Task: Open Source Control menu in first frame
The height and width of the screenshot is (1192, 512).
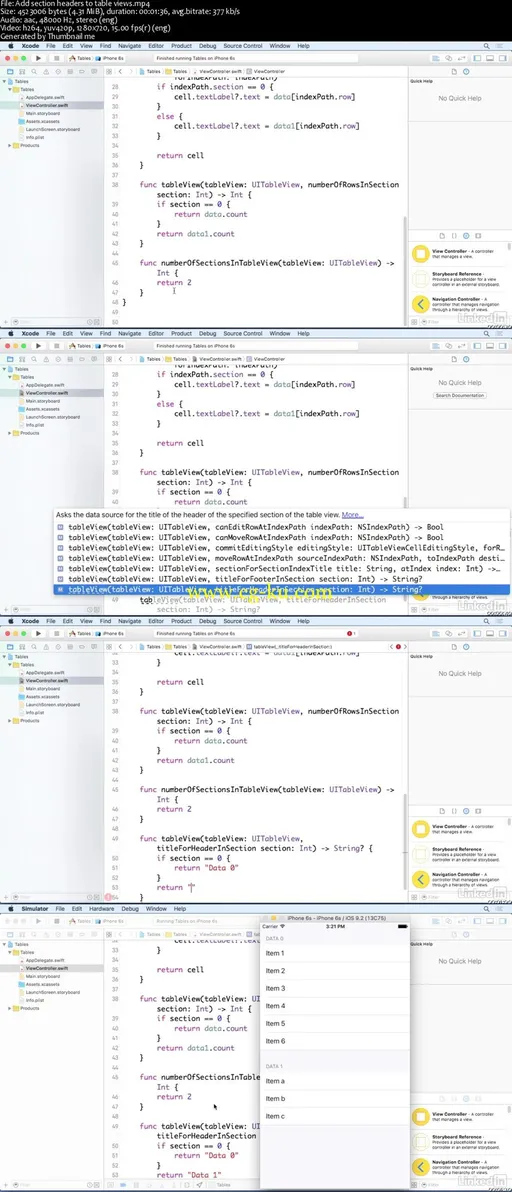Action: pyautogui.click(x=242, y=46)
